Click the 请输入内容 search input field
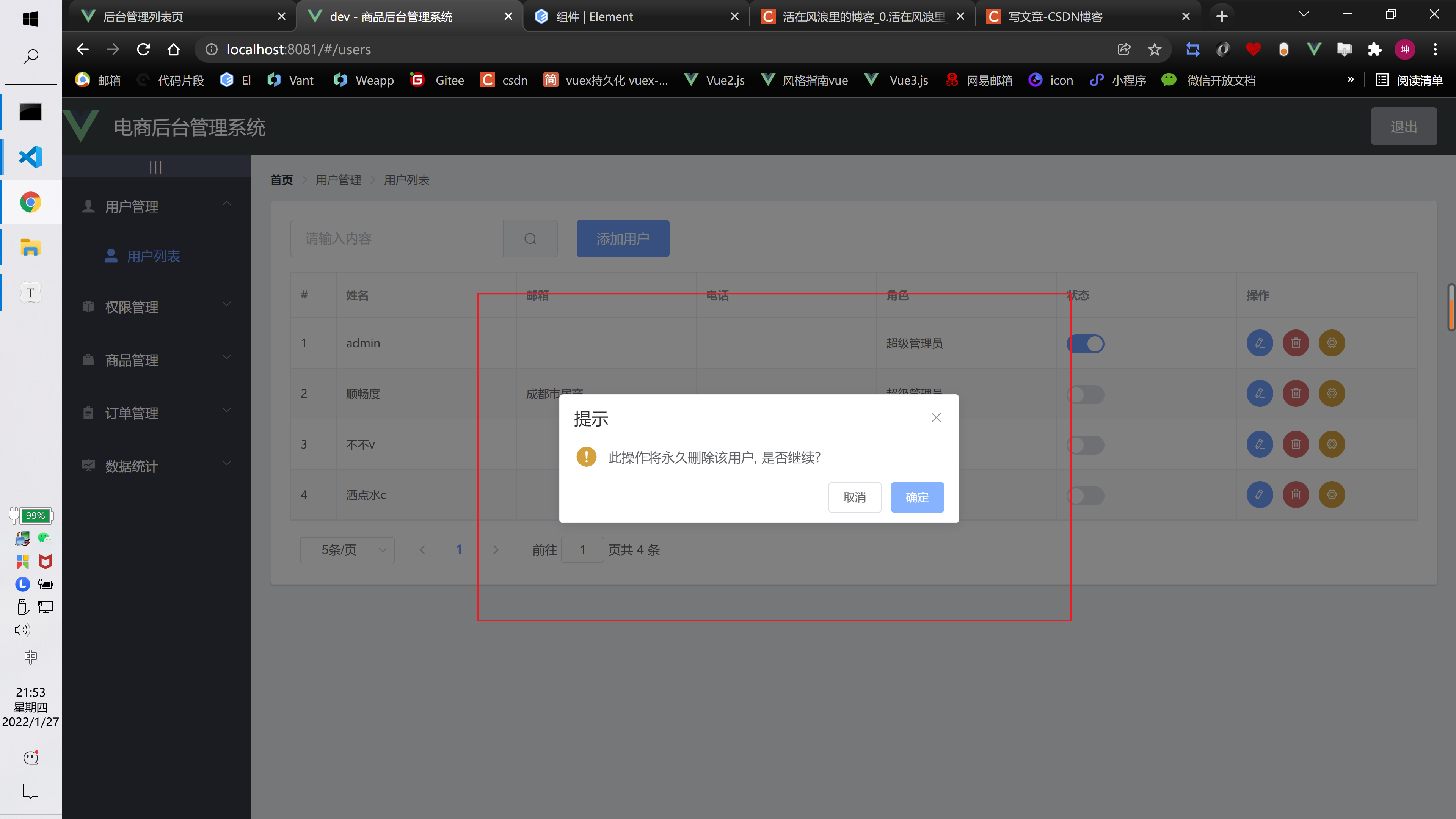The height and width of the screenshot is (819, 1456). (x=397, y=238)
